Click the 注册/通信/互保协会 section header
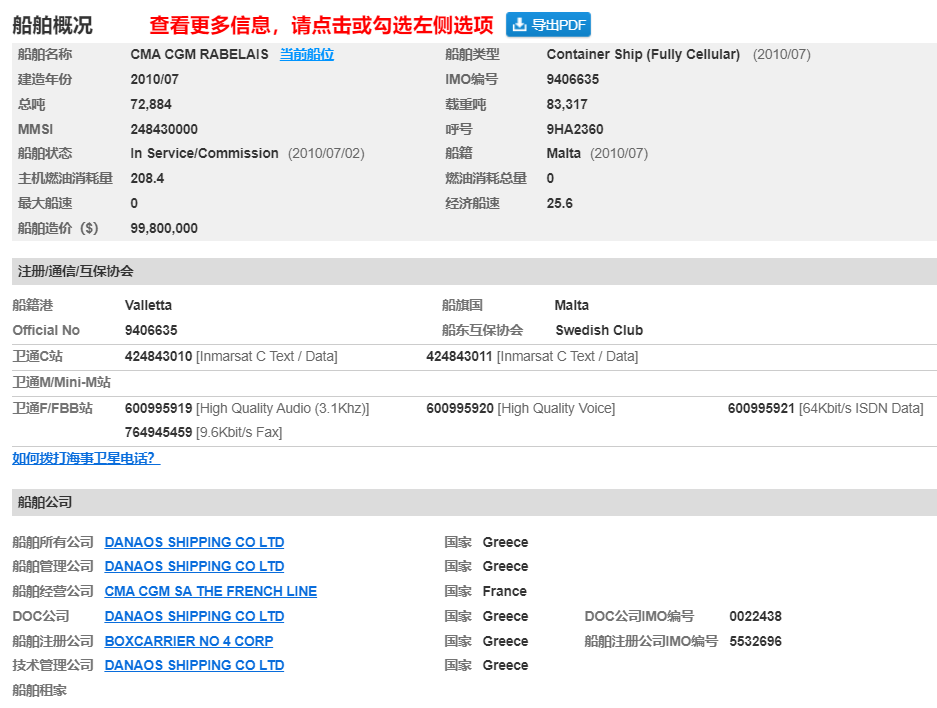937x708 pixels. 474,271
